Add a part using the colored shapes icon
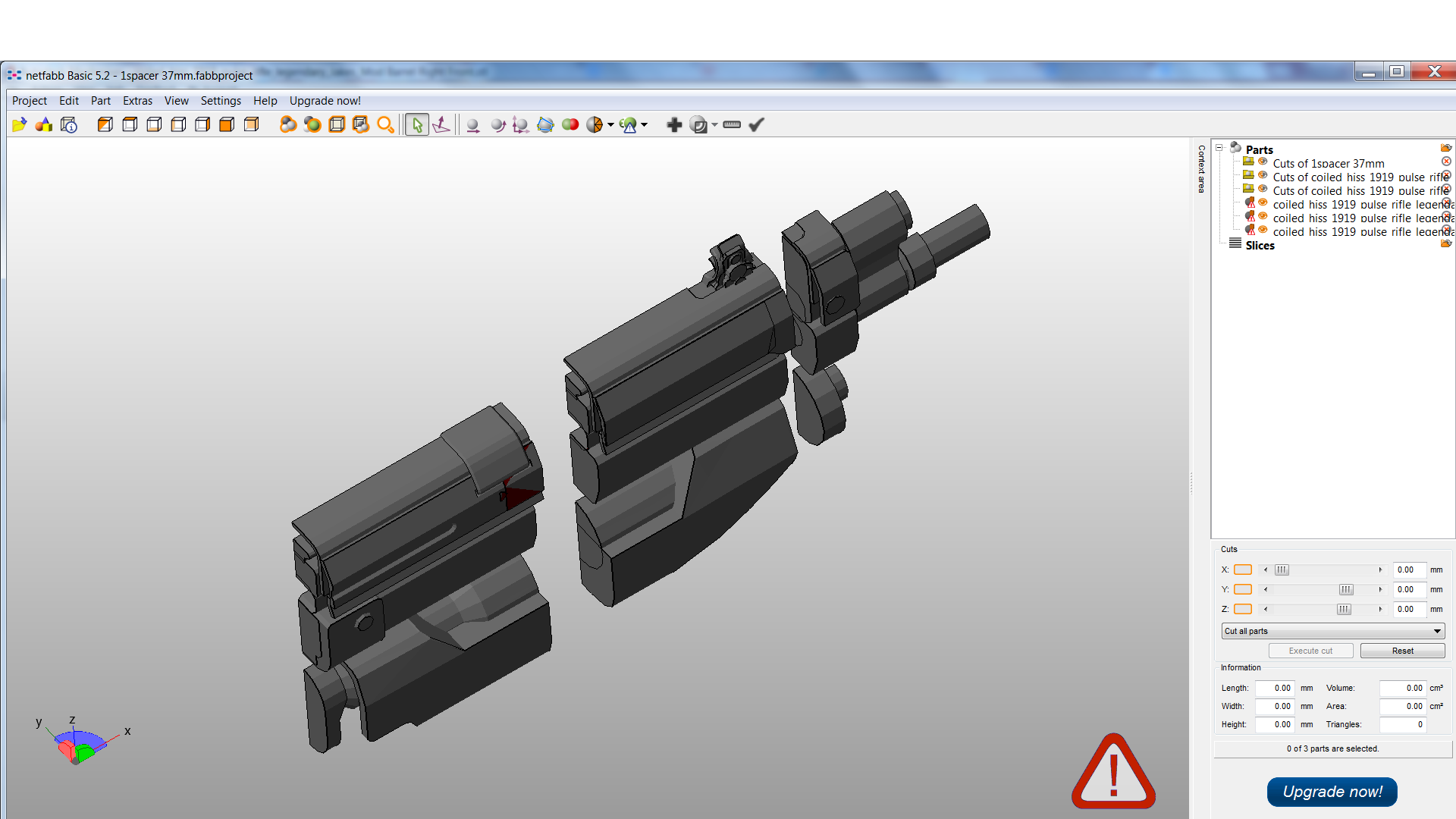The height and width of the screenshot is (819, 1456). click(x=44, y=125)
